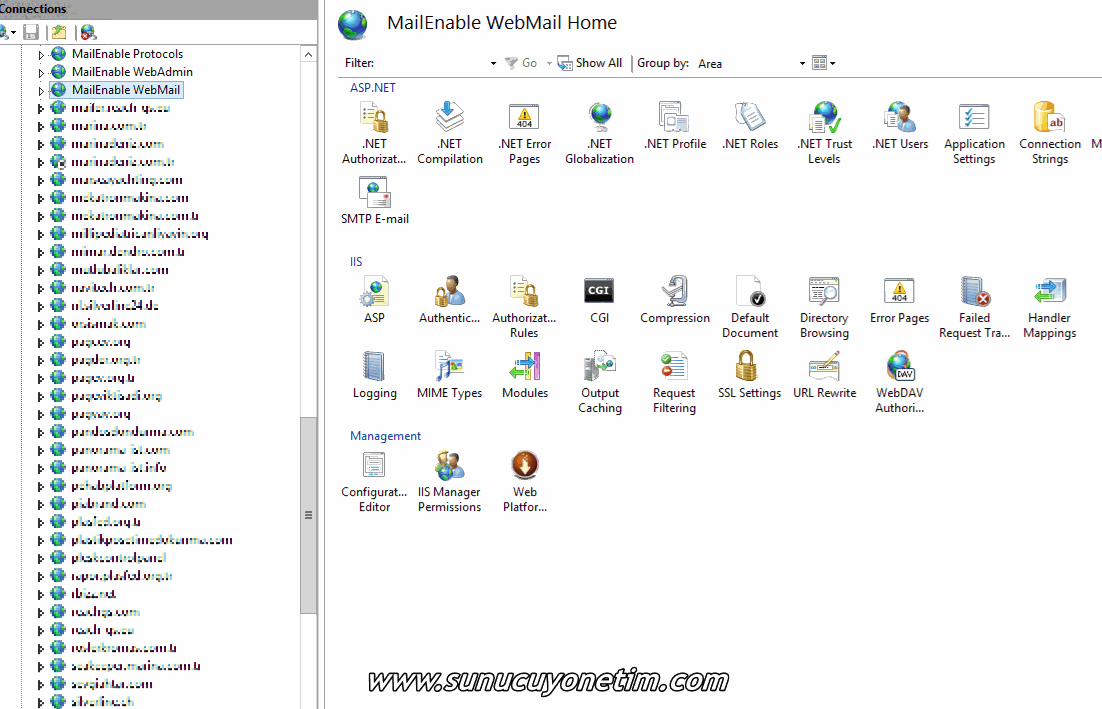Open the SSL Settings feature

click(749, 375)
